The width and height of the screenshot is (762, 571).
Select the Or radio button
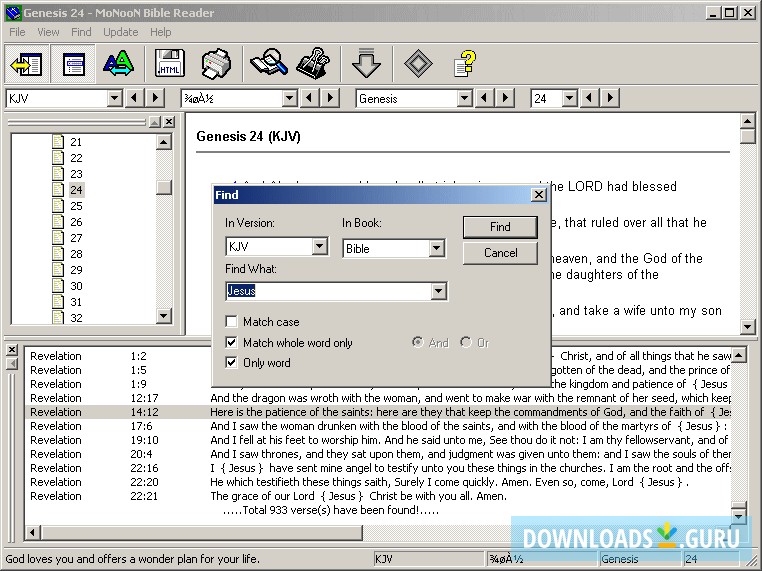[x=466, y=342]
